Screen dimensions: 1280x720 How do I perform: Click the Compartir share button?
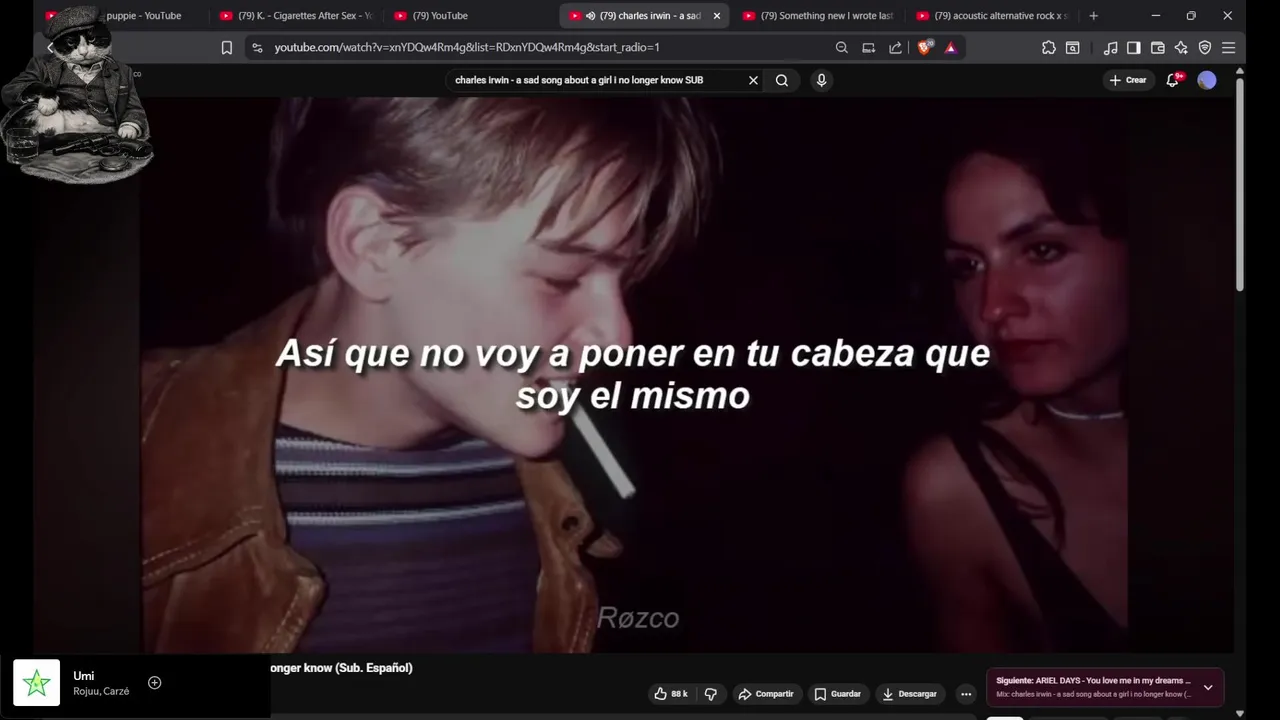coord(766,694)
